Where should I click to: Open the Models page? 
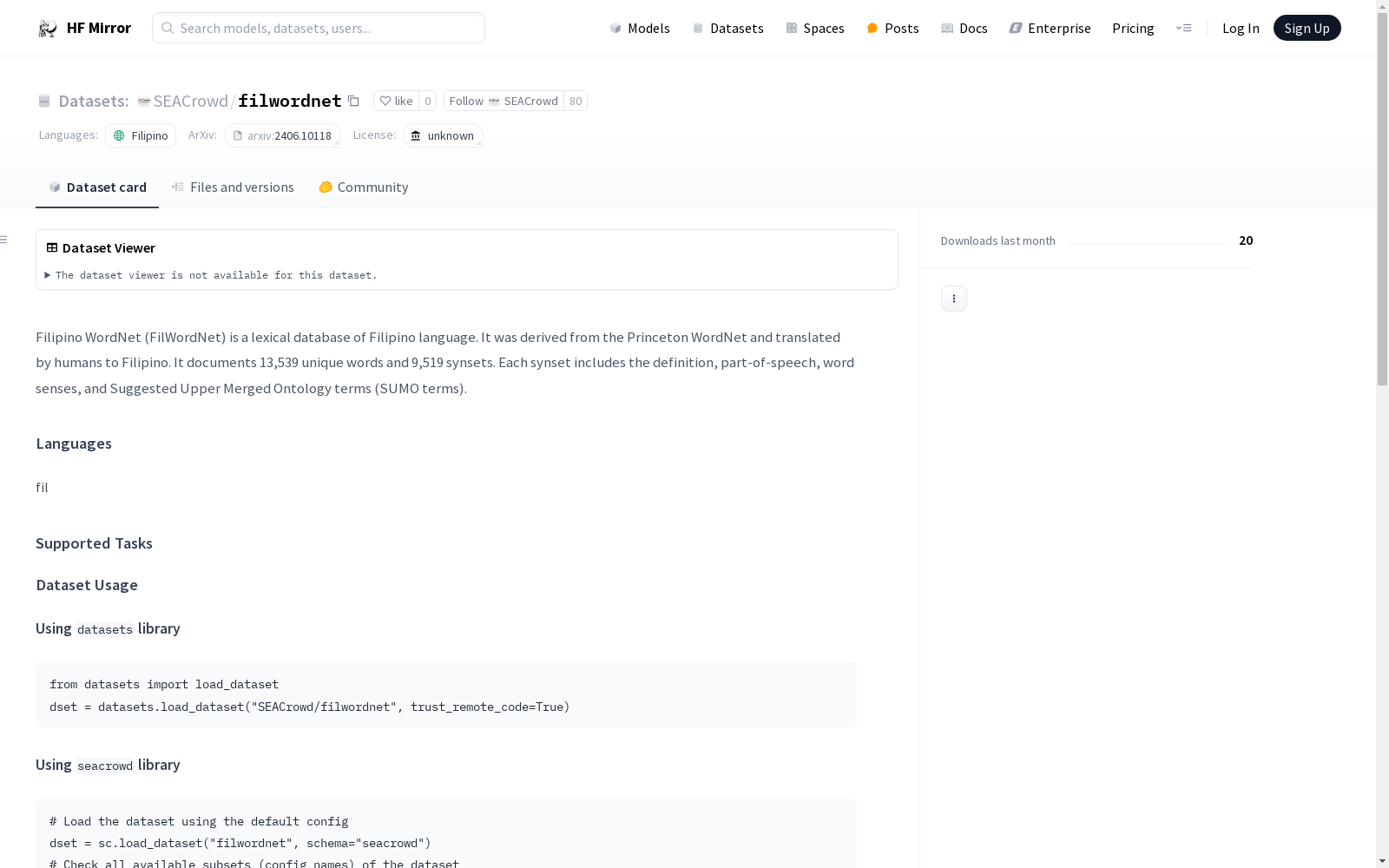[x=640, y=28]
